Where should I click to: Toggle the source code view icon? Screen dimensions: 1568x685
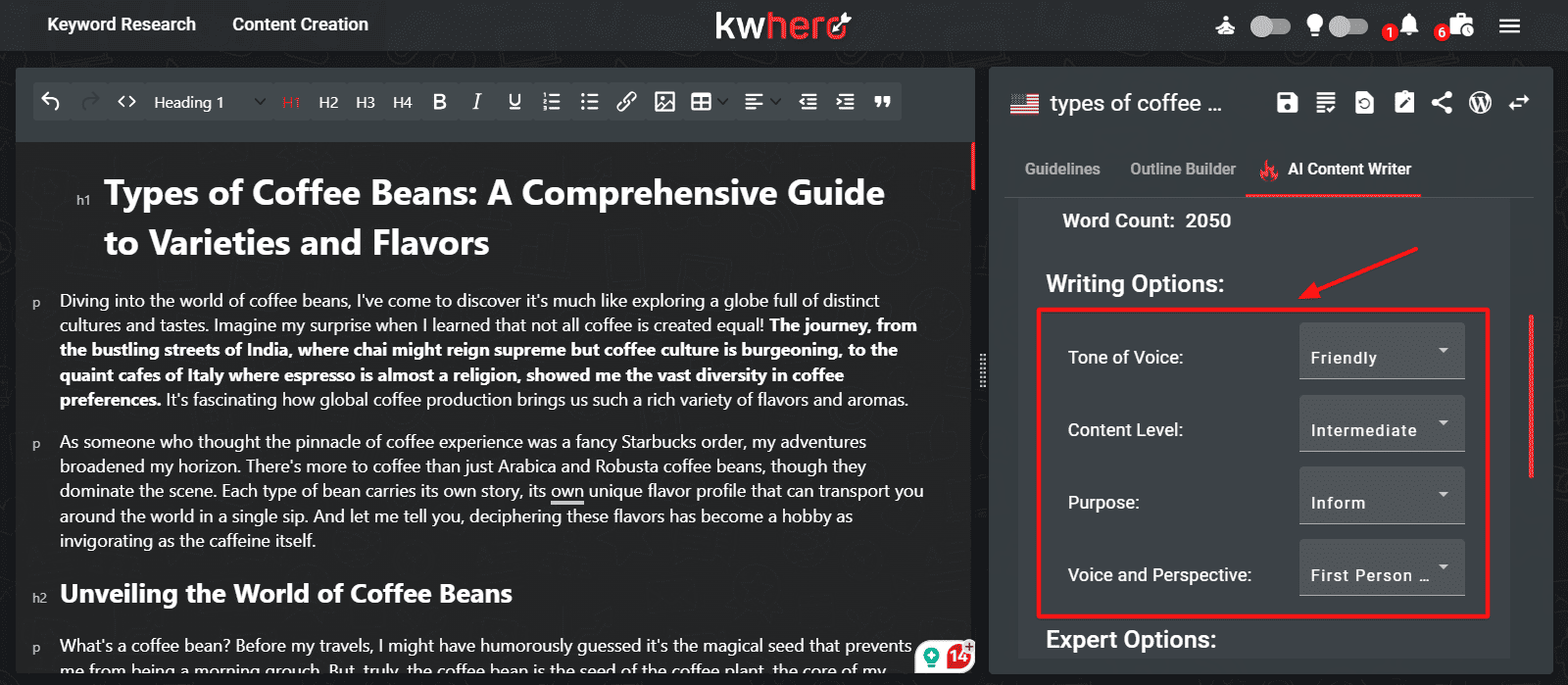(126, 102)
